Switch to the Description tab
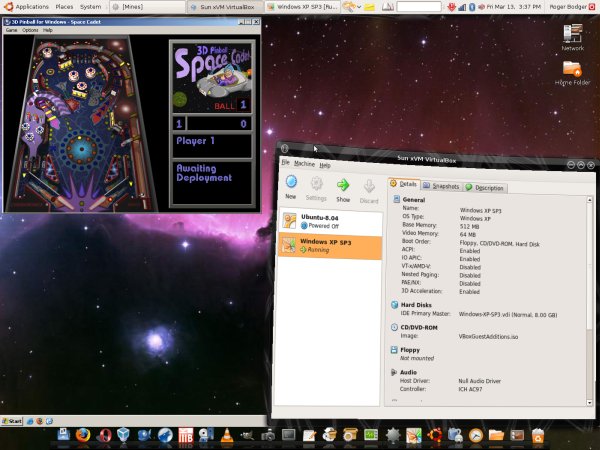 [485, 188]
